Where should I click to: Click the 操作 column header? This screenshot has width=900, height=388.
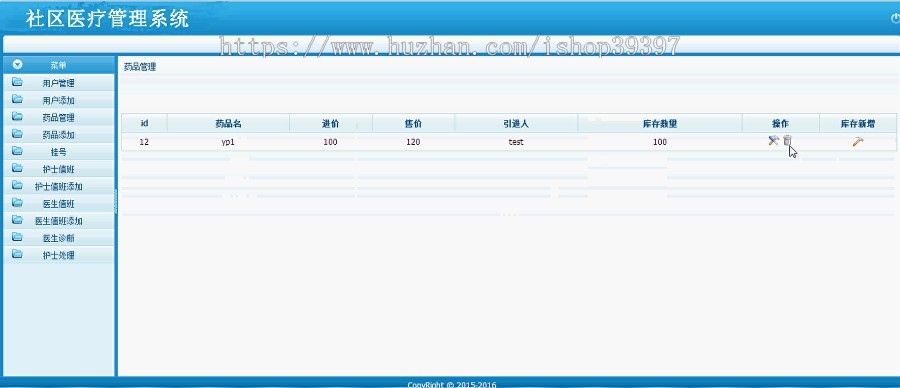(781, 123)
